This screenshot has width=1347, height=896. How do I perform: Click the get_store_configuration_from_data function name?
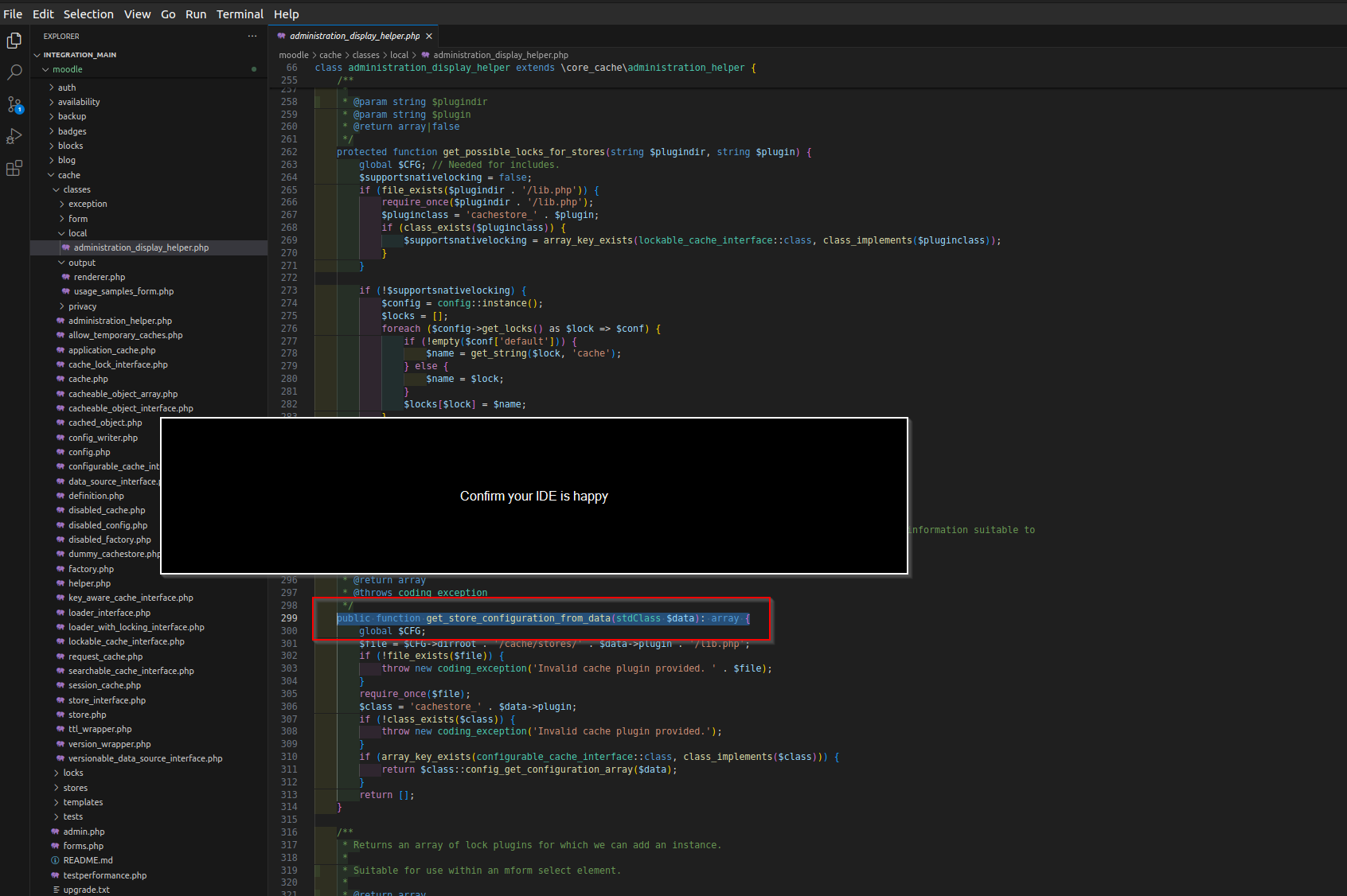click(518, 618)
